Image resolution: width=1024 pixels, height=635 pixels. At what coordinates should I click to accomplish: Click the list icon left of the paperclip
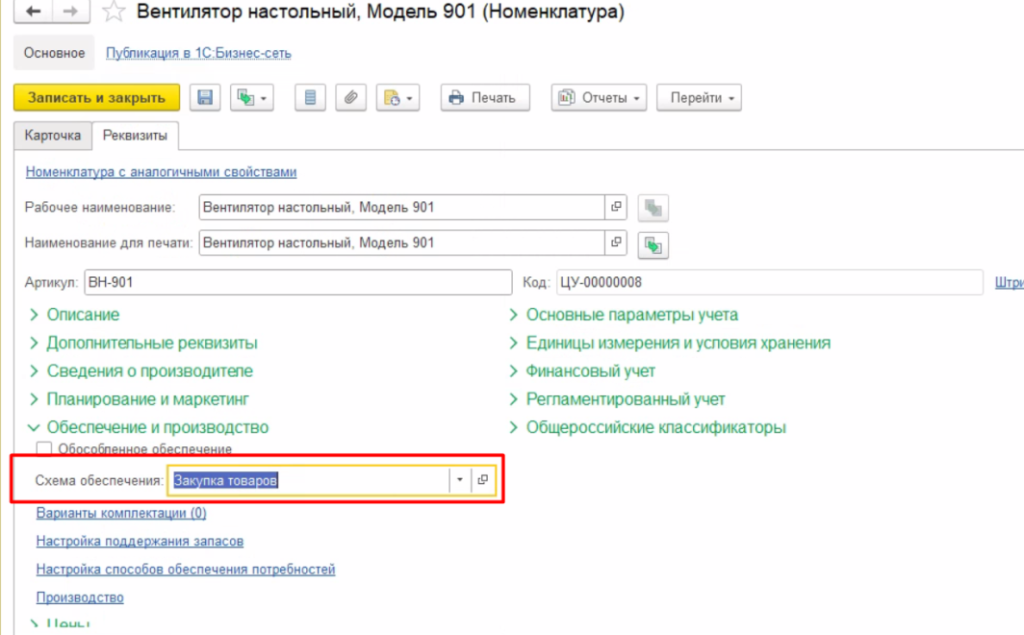[x=310, y=98]
